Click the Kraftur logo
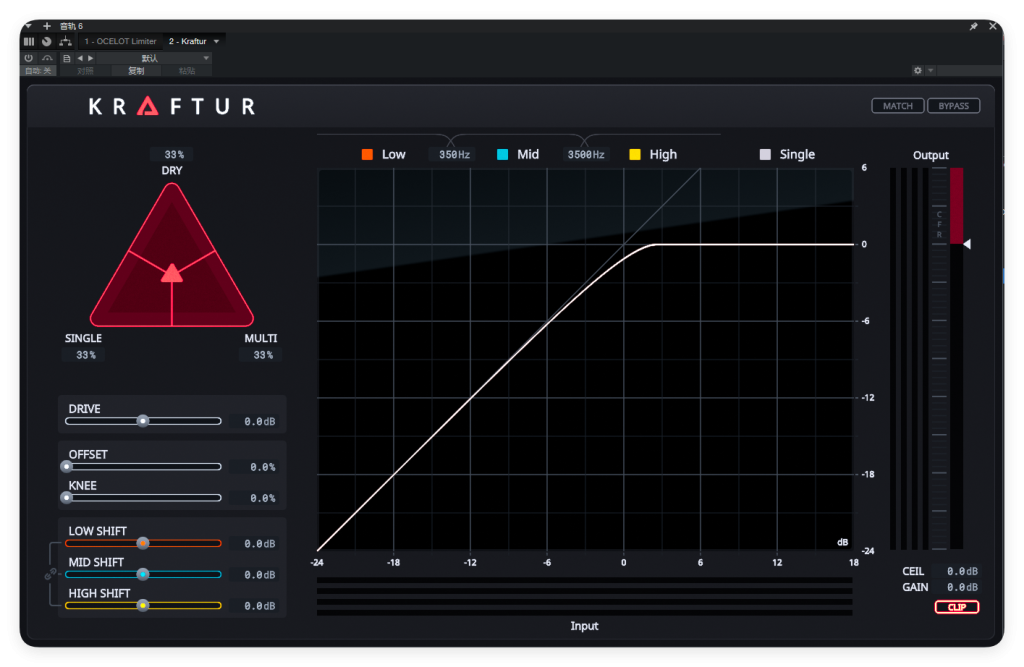This screenshot has height=667, width=1024. [x=172, y=106]
